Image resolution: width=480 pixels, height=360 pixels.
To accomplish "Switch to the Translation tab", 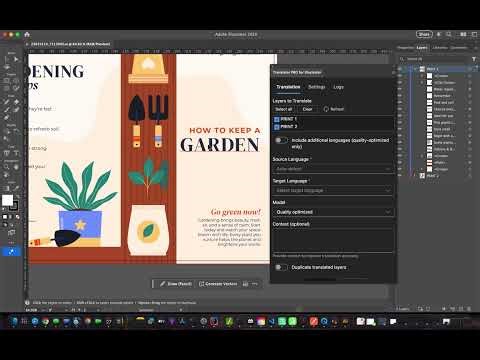I will (x=288, y=87).
